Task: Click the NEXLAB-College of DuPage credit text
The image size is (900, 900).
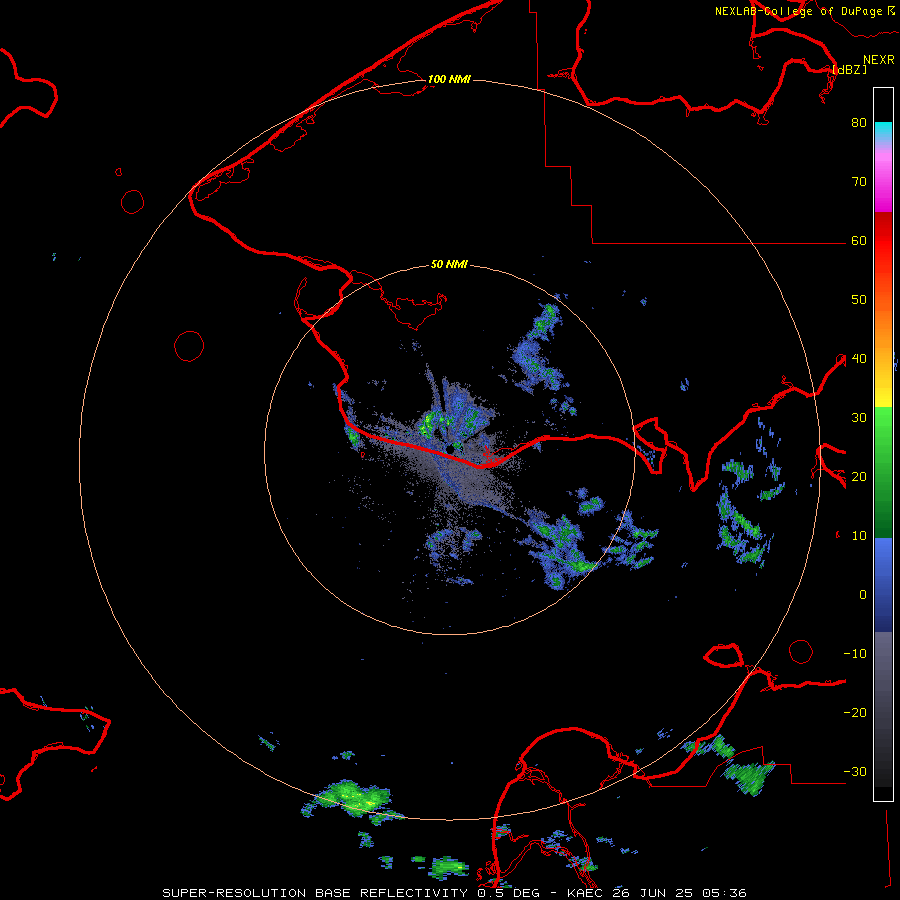Action: 798,11
